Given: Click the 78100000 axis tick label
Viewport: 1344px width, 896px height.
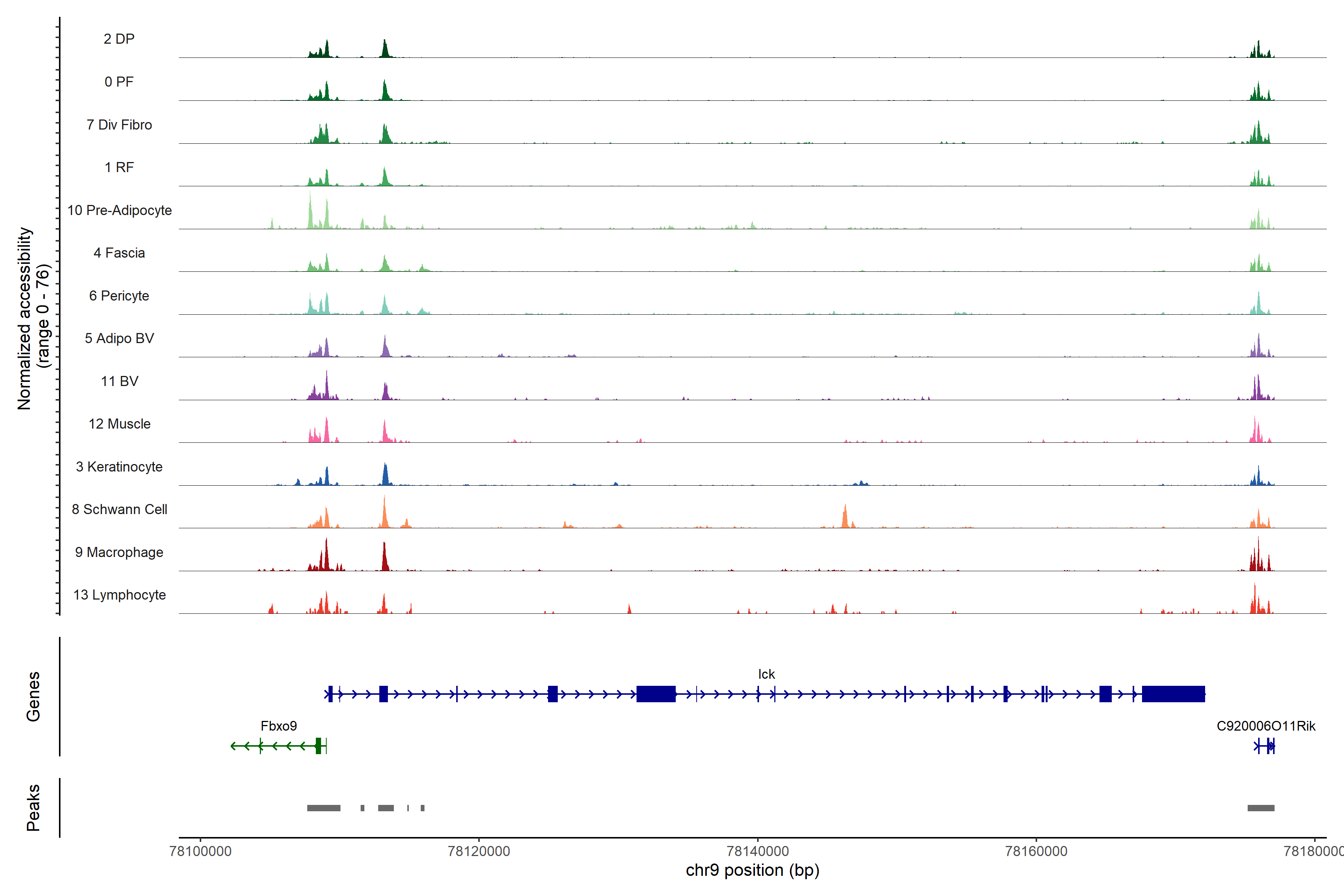Looking at the screenshot, I should point(200,852).
